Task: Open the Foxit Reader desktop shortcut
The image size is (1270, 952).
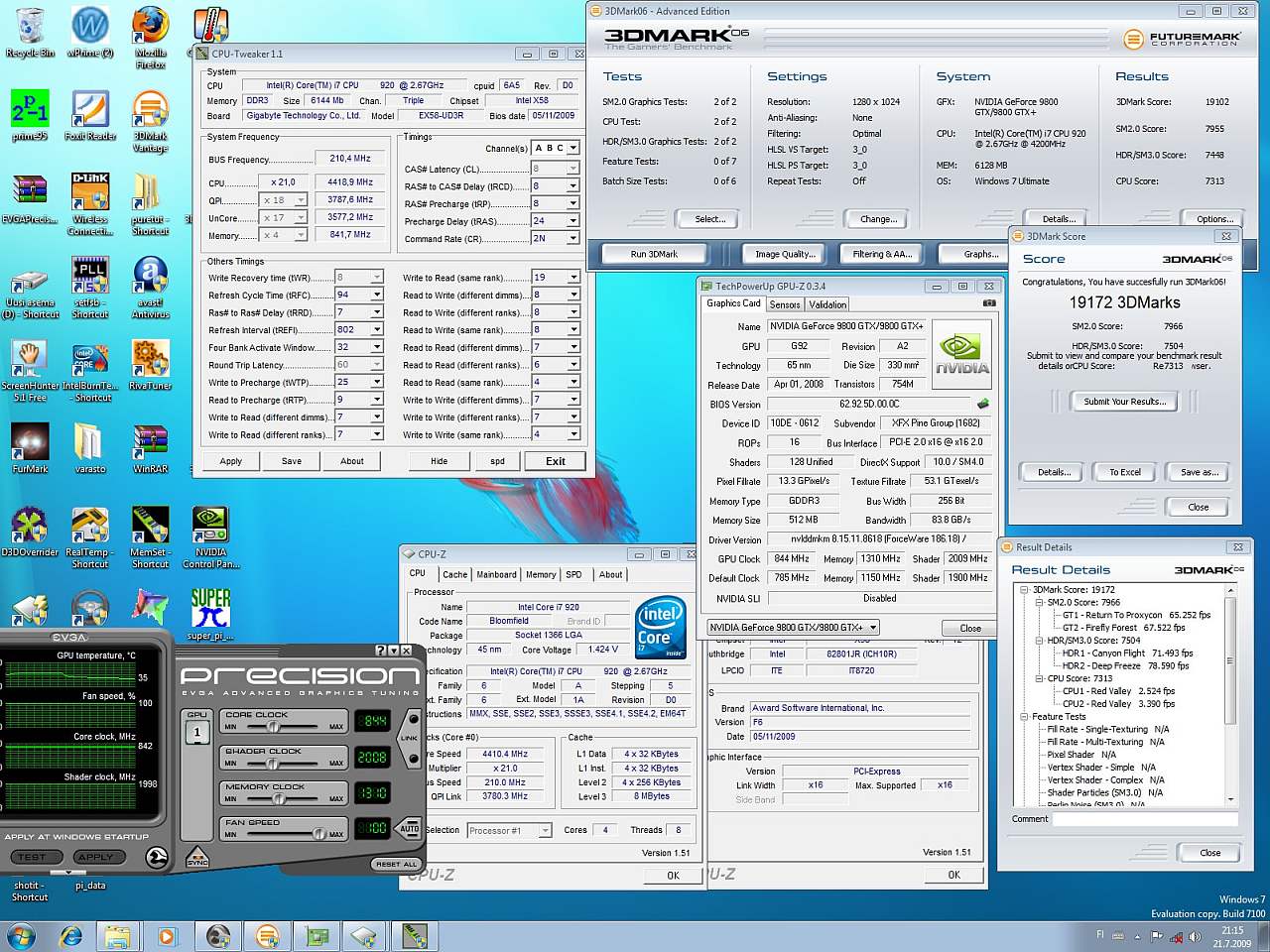Action: 90,115
